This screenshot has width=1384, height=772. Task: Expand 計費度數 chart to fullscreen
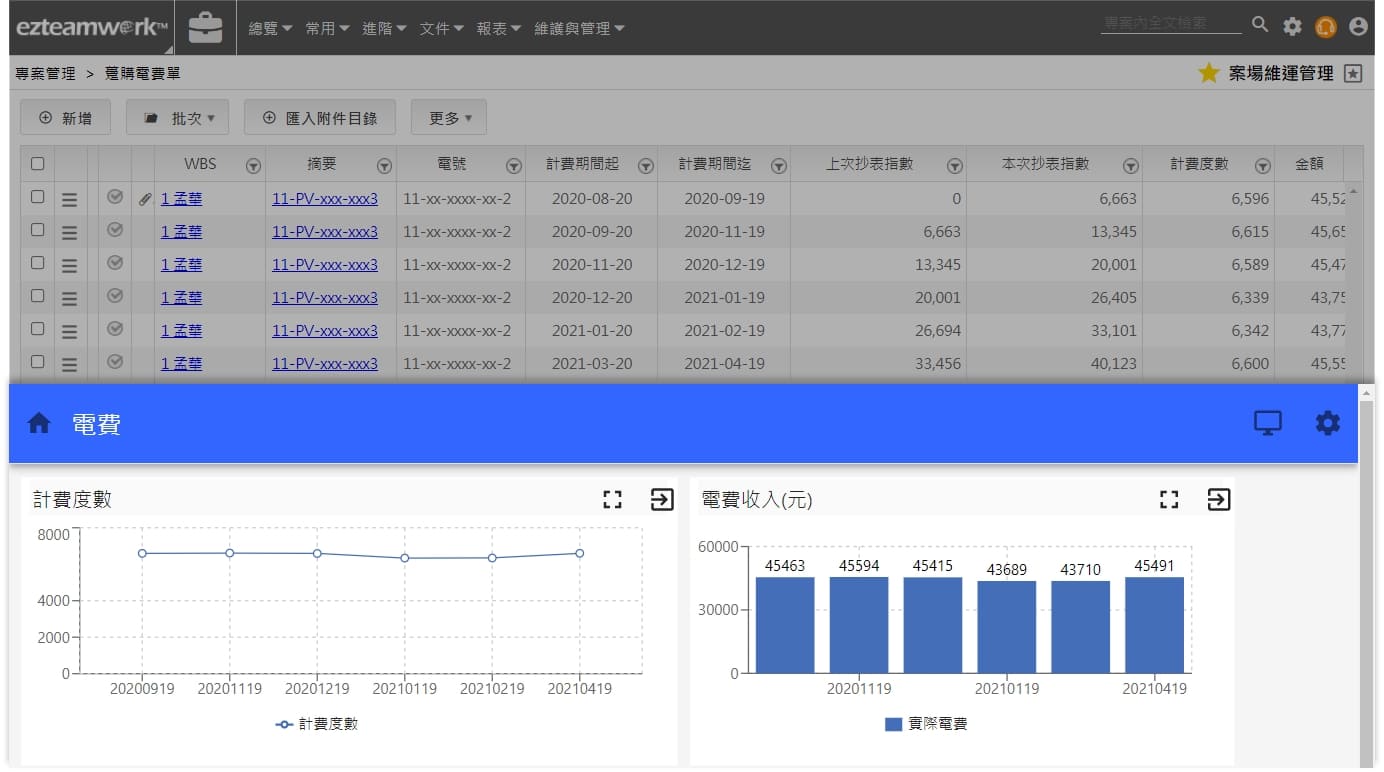612,500
